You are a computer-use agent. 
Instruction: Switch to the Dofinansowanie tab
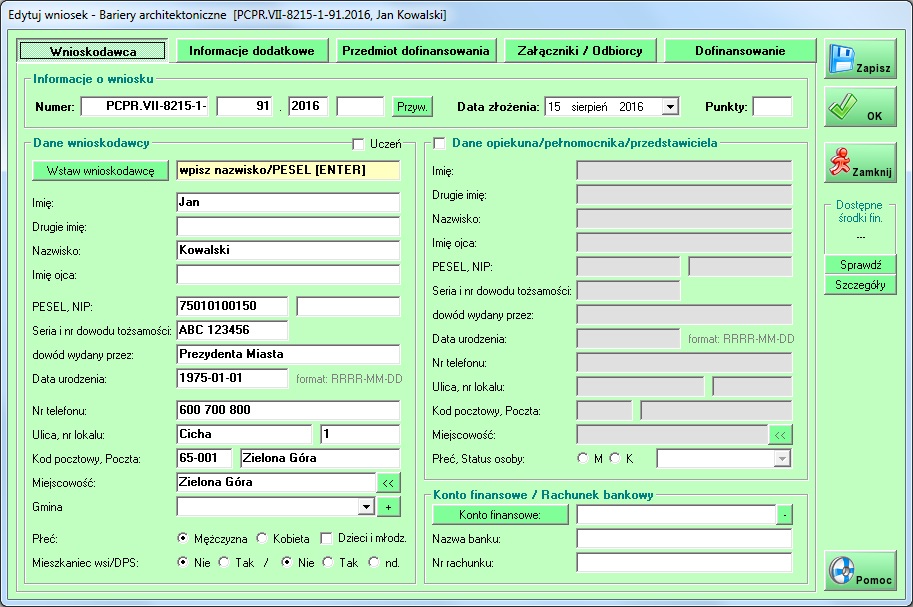point(740,51)
